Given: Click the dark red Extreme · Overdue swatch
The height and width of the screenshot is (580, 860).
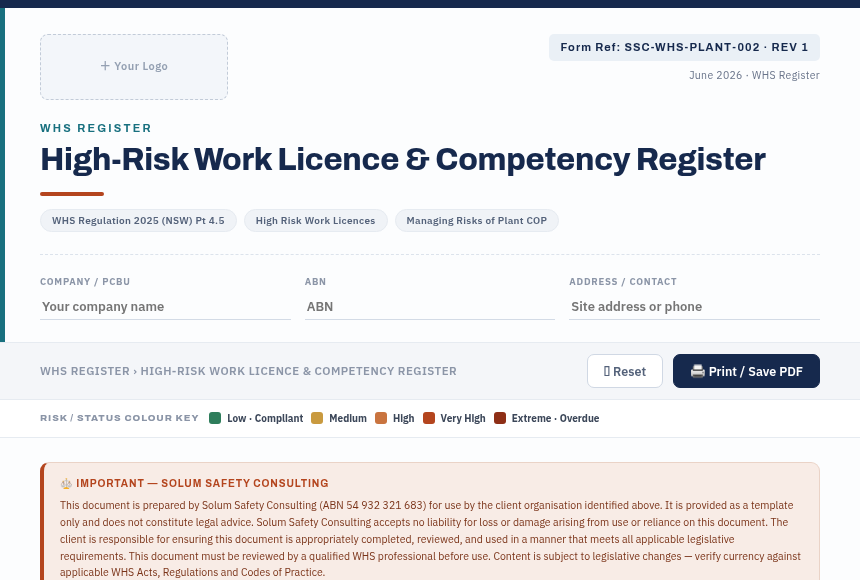Looking at the screenshot, I should tap(500, 418).
